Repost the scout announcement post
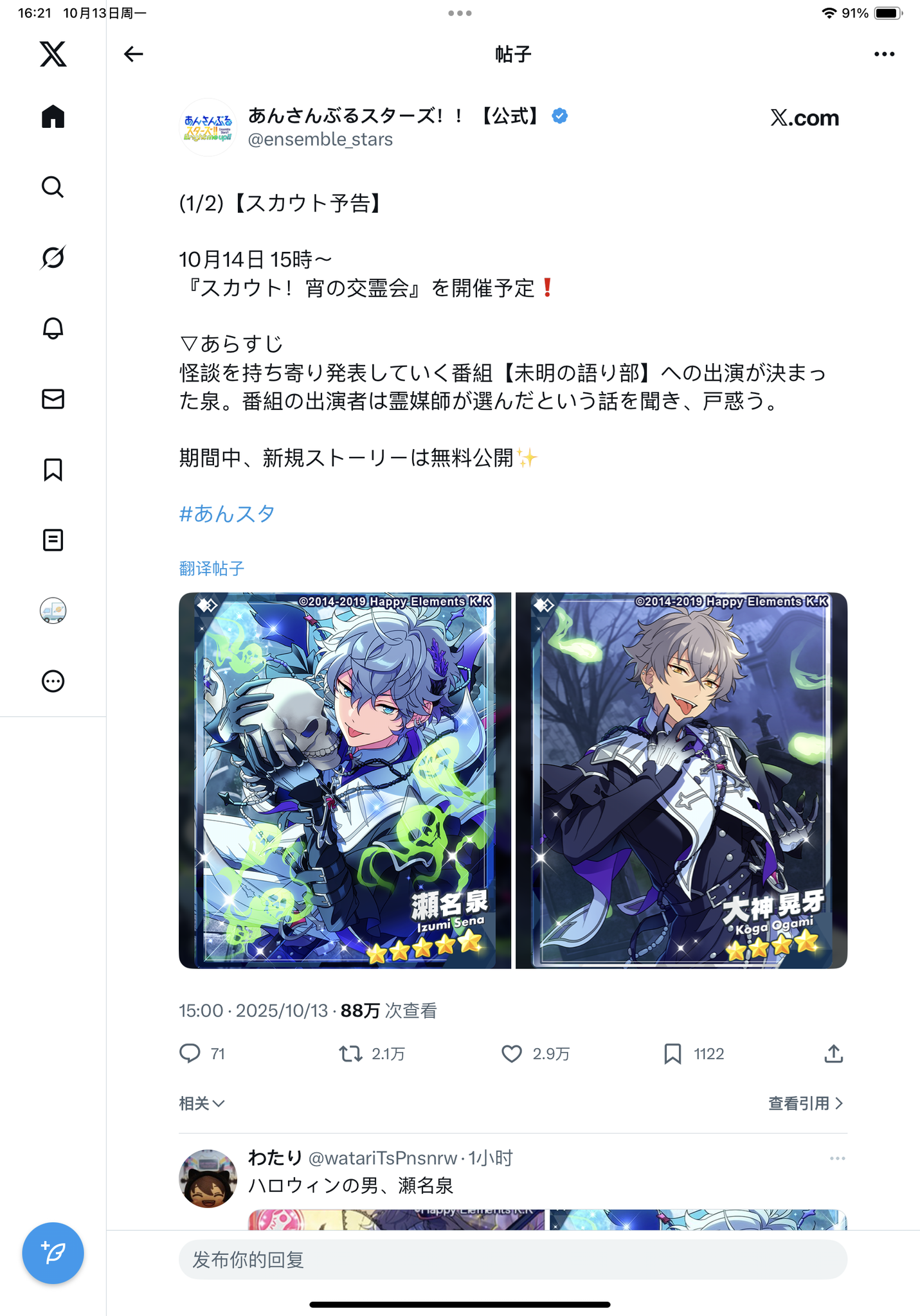The image size is (920, 1316). point(351,1054)
